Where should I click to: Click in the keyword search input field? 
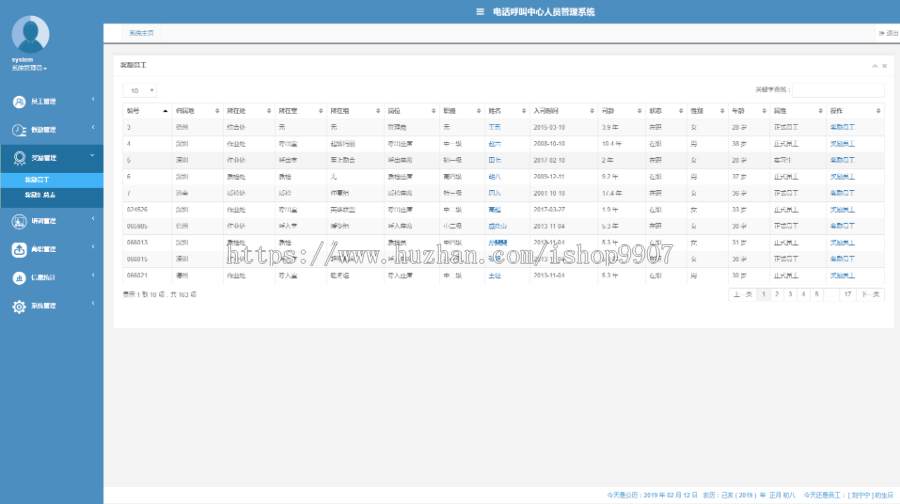tap(838, 90)
